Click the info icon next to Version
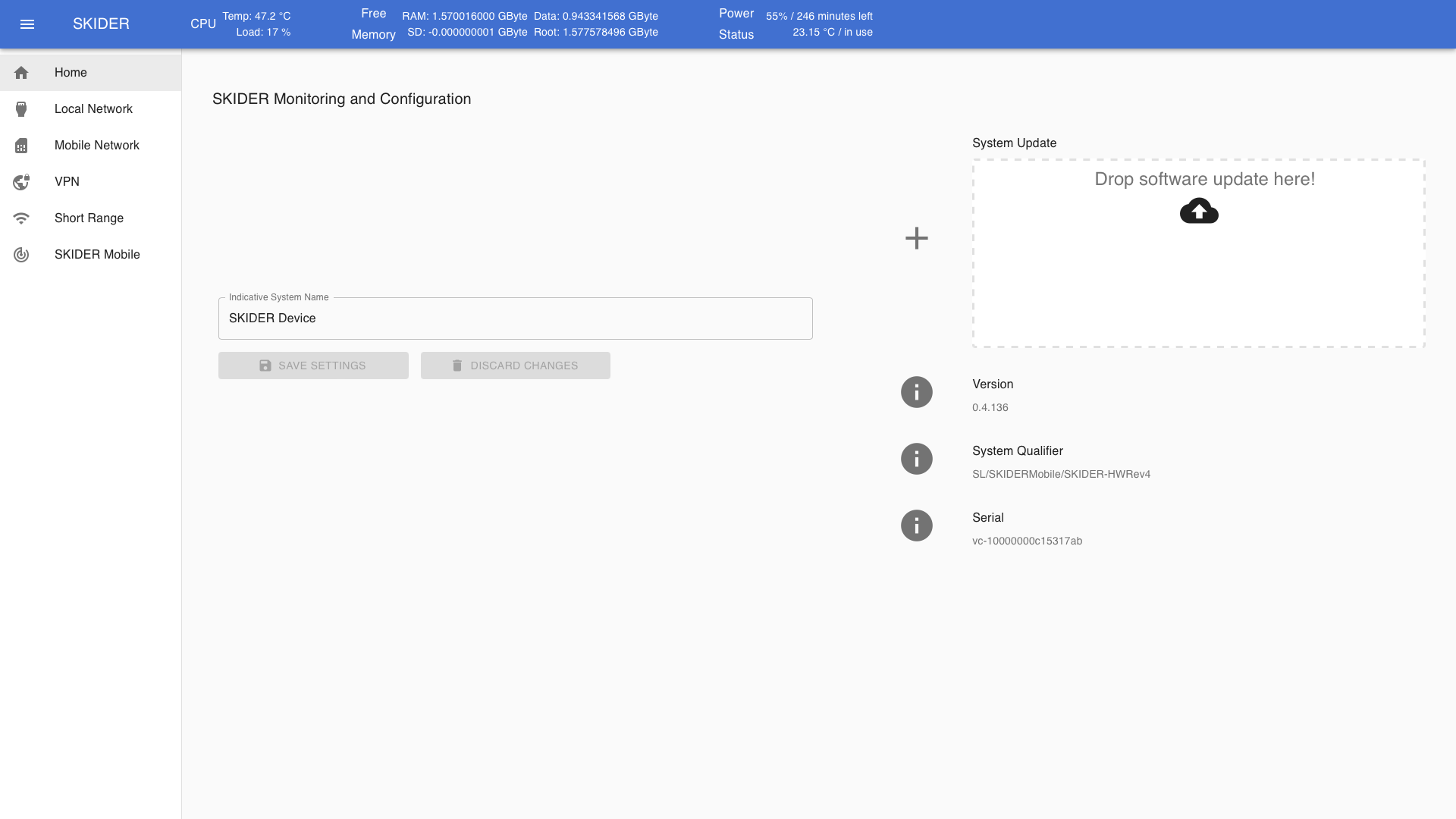 pyautogui.click(x=917, y=392)
